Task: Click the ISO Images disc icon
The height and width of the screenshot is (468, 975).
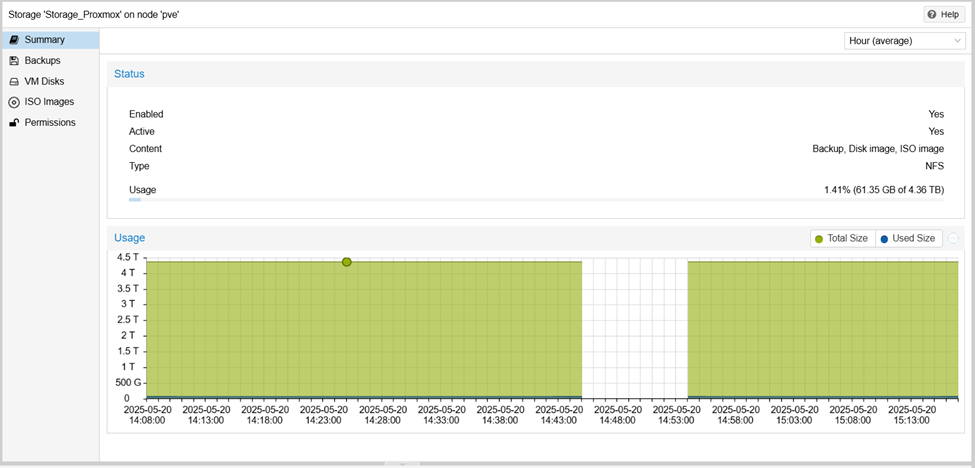Action: click(14, 102)
